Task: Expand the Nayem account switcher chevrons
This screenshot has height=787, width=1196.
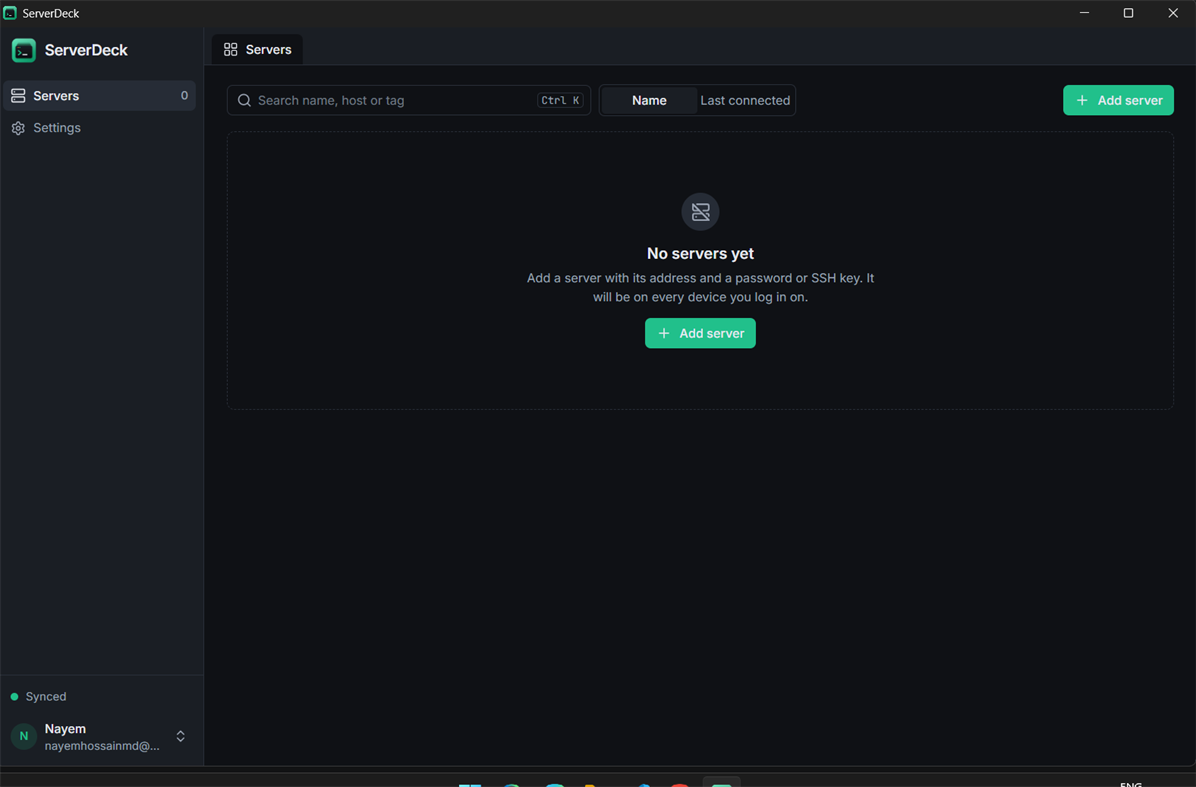Action: pyautogui.click(x=181, y=736)
